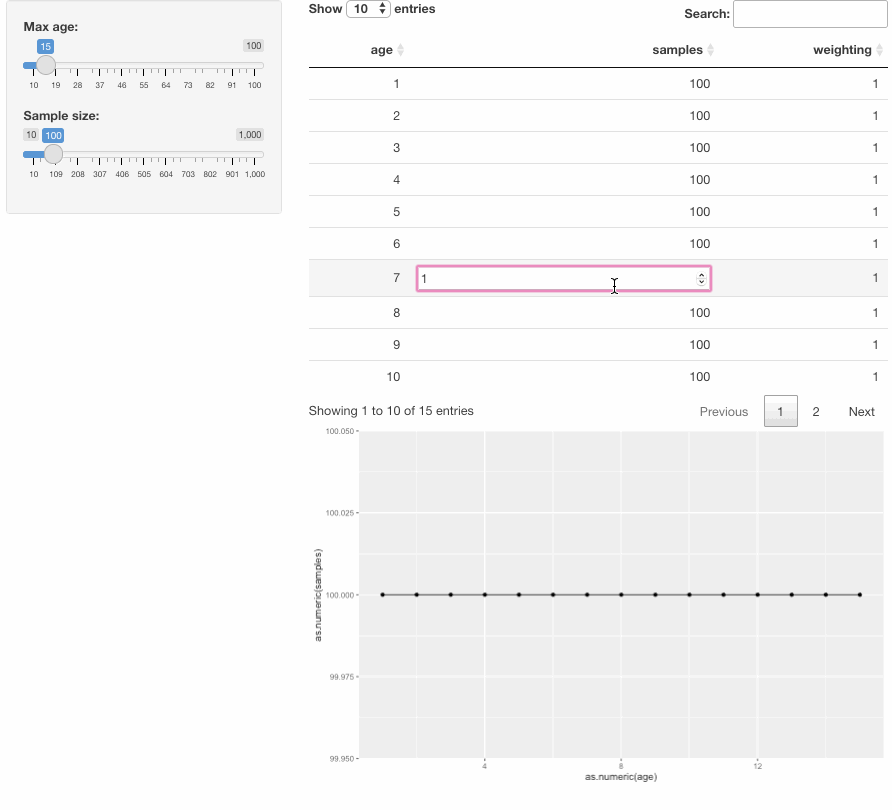Select page 1 of the table
Screen dimensions: 892x810
click(x=780, y=411)
